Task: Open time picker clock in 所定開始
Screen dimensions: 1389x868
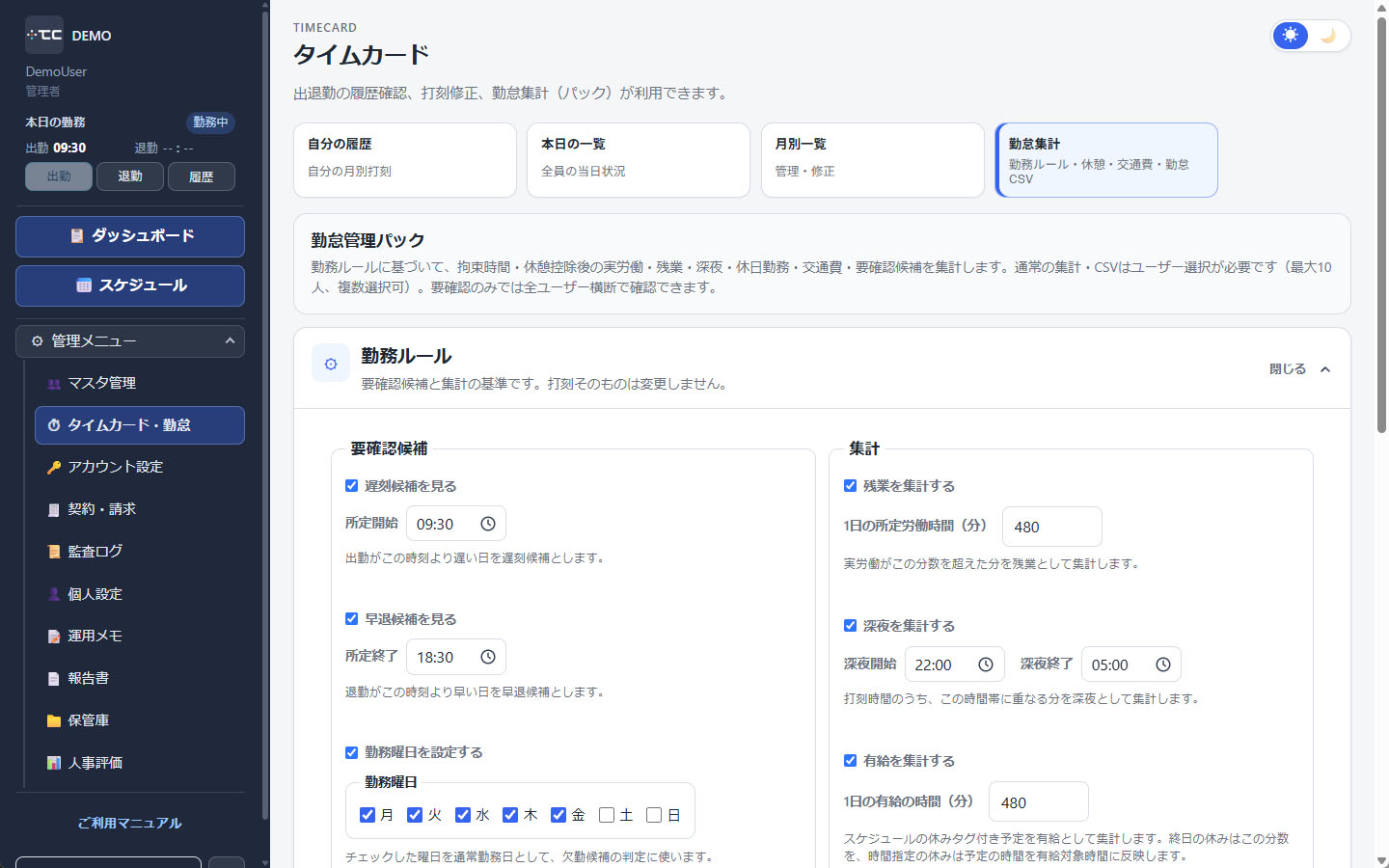Action: (488, 524)
